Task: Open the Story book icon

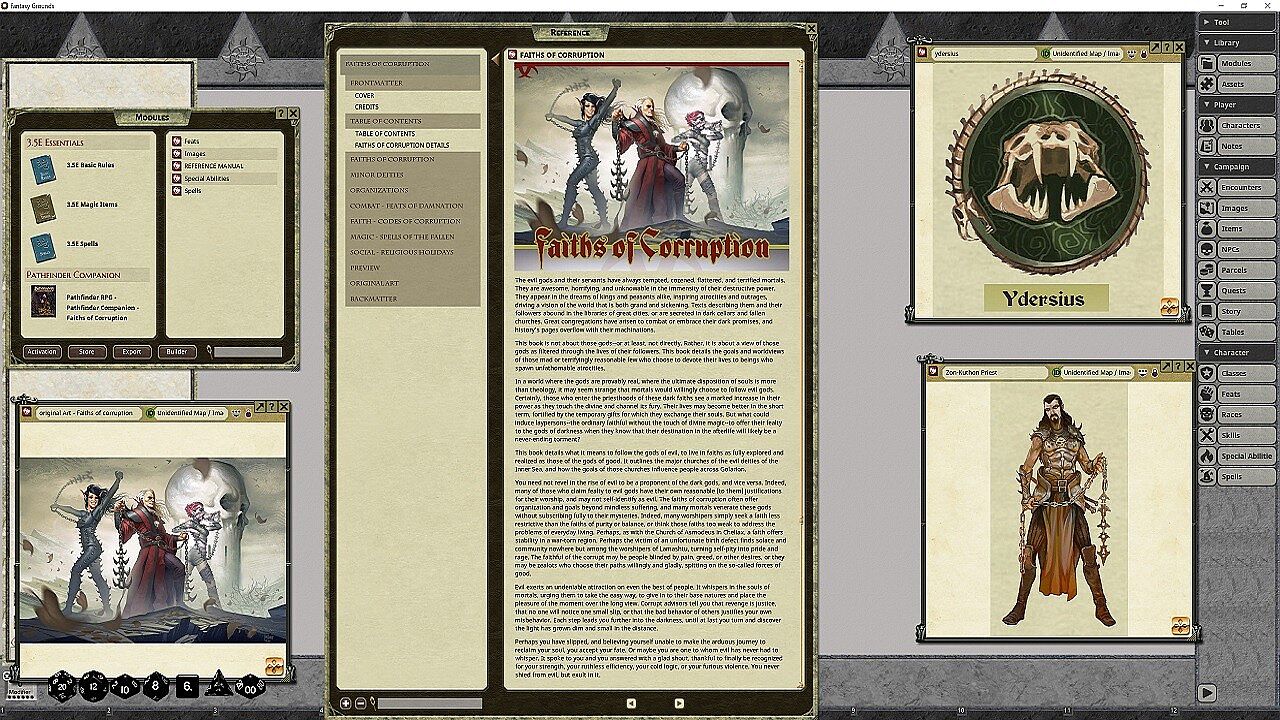Action: 1207,311
